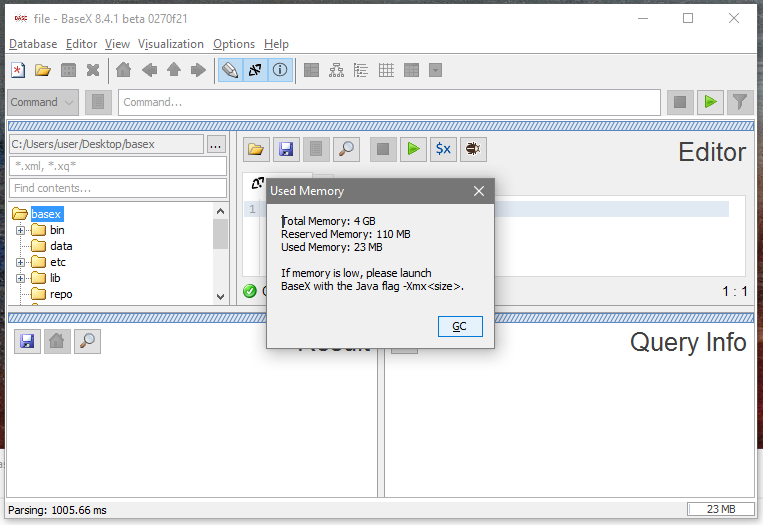This screenshot has height=525, width=763.
Task: Toggle the Editor pencil panel icon
Action: [x=230, y=71]
